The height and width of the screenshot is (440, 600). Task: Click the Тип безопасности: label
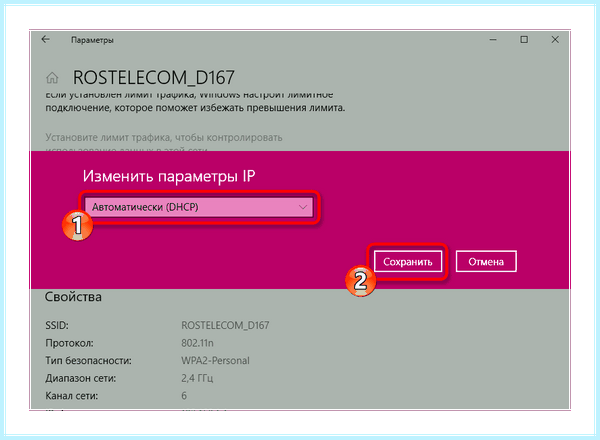[88, 361]
